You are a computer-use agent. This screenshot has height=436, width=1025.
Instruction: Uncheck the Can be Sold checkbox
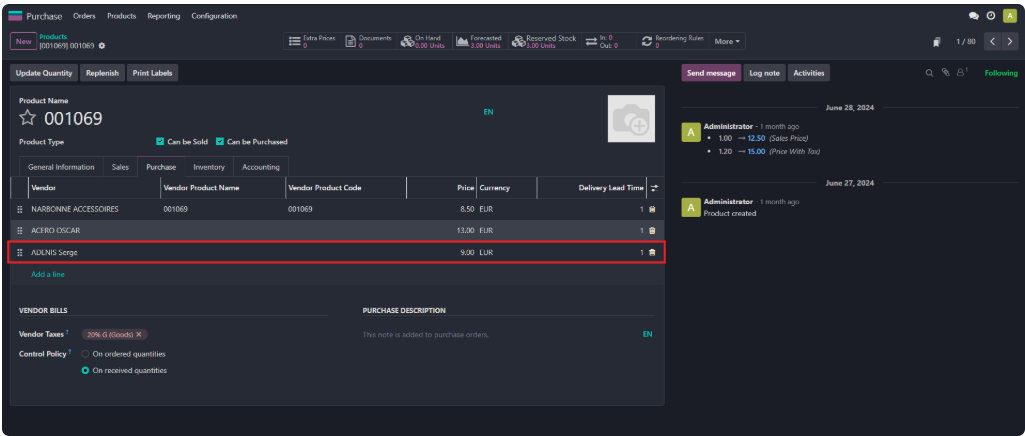click(161, 142)
